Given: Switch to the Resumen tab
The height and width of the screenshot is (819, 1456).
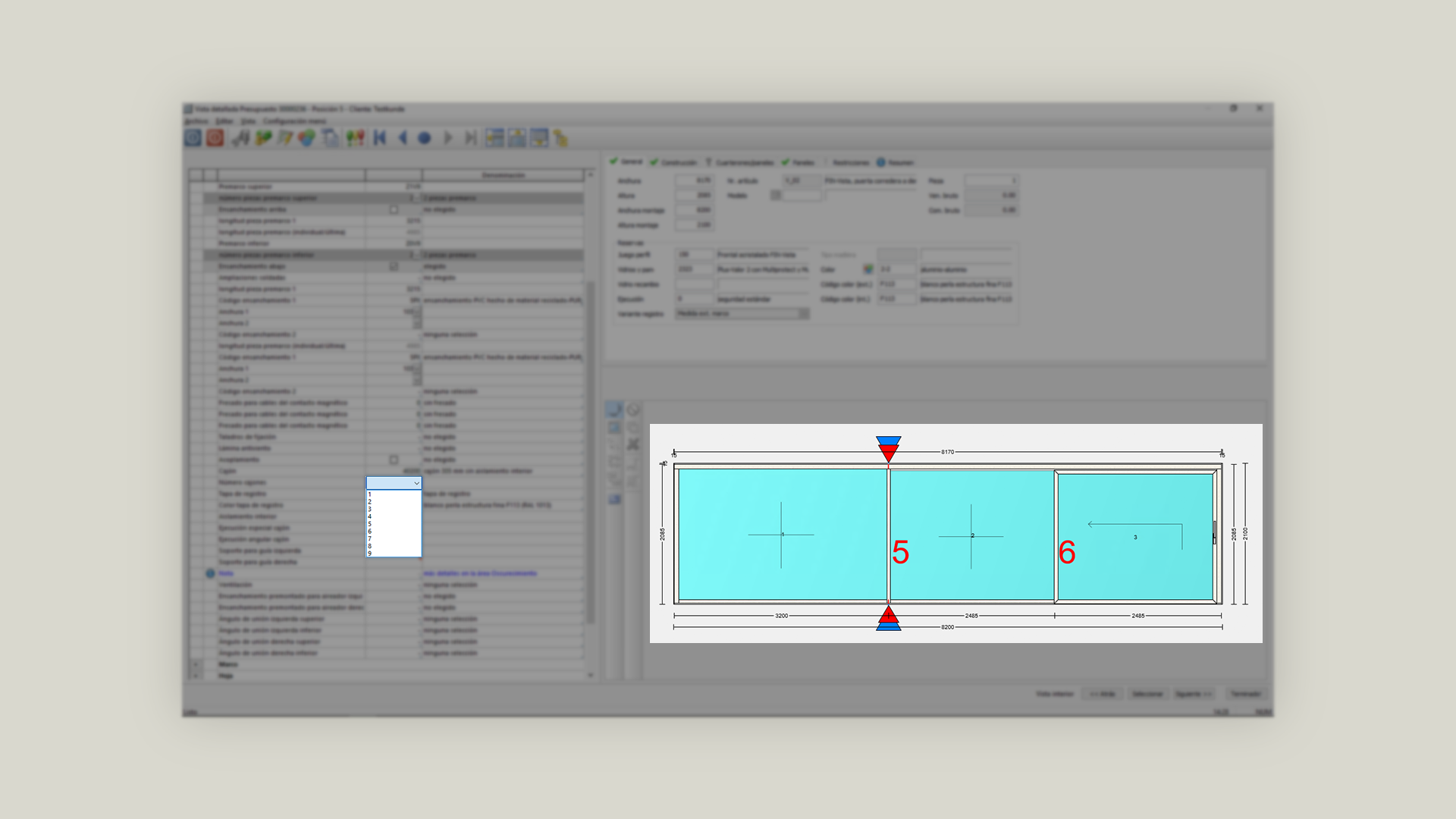Looking at the screenshot, I should (896, 162).
